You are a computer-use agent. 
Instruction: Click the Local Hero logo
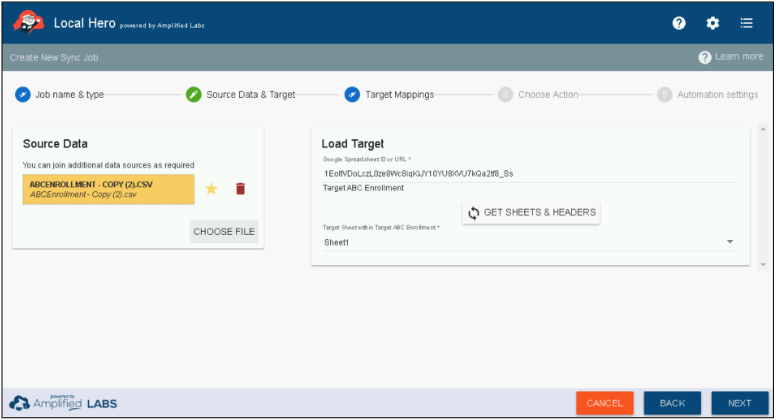28,23
